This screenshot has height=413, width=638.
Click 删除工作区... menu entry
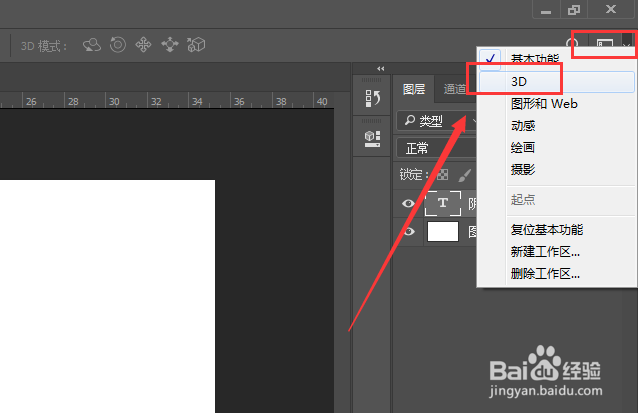(x=556, y=274)
